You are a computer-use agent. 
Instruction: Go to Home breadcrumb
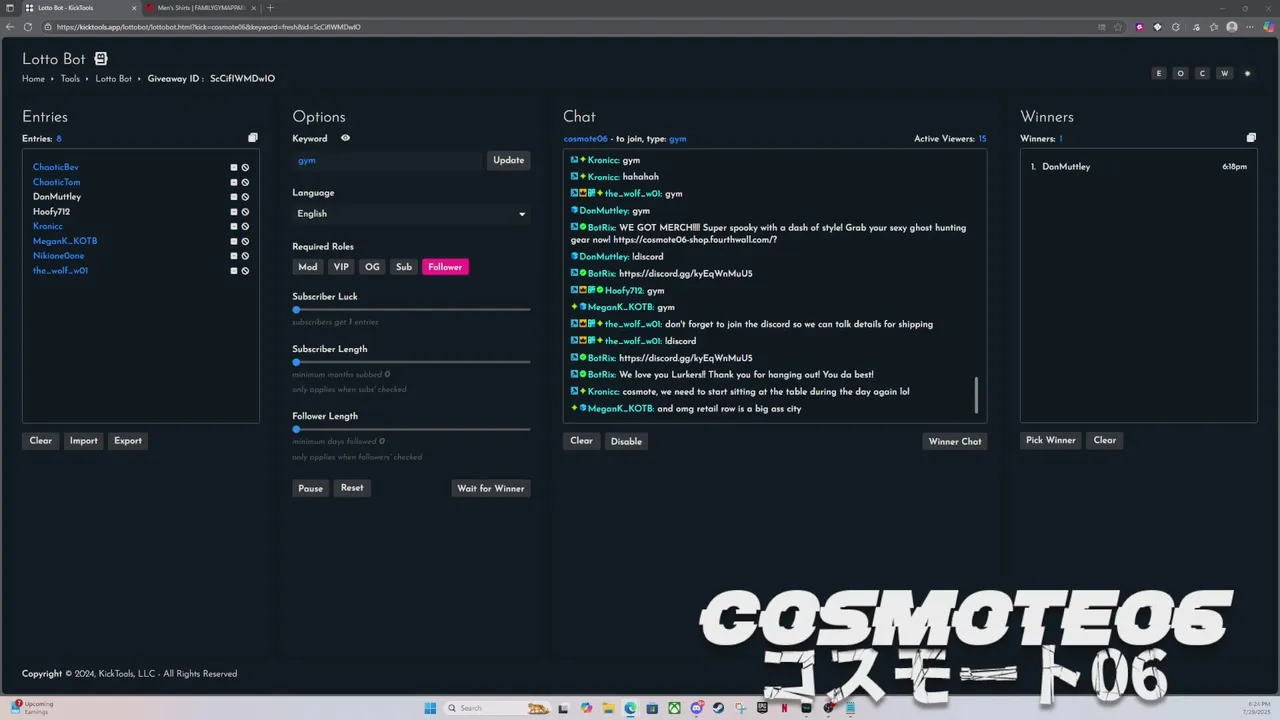coord(33,79)
